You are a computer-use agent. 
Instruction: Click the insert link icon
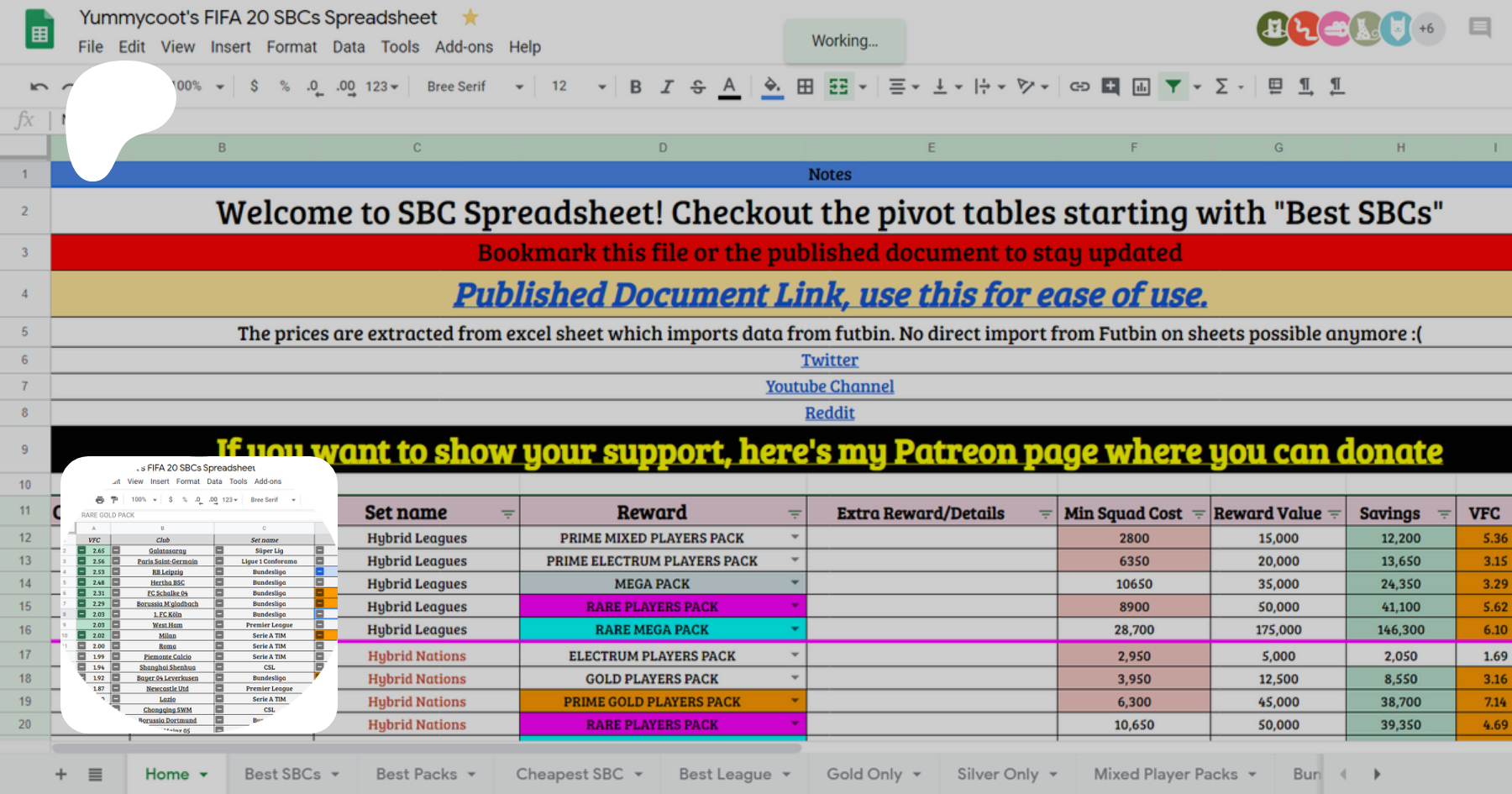[x=1079, y=87]
